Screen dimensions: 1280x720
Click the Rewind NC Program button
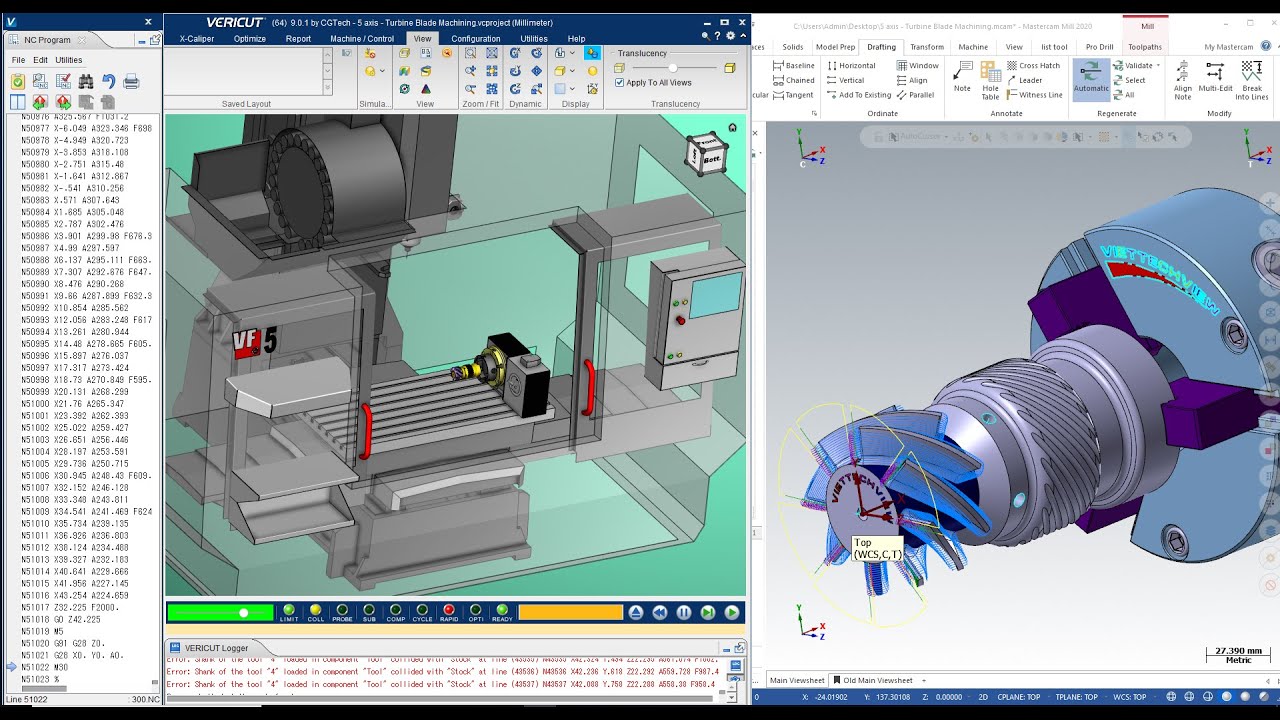660,612
